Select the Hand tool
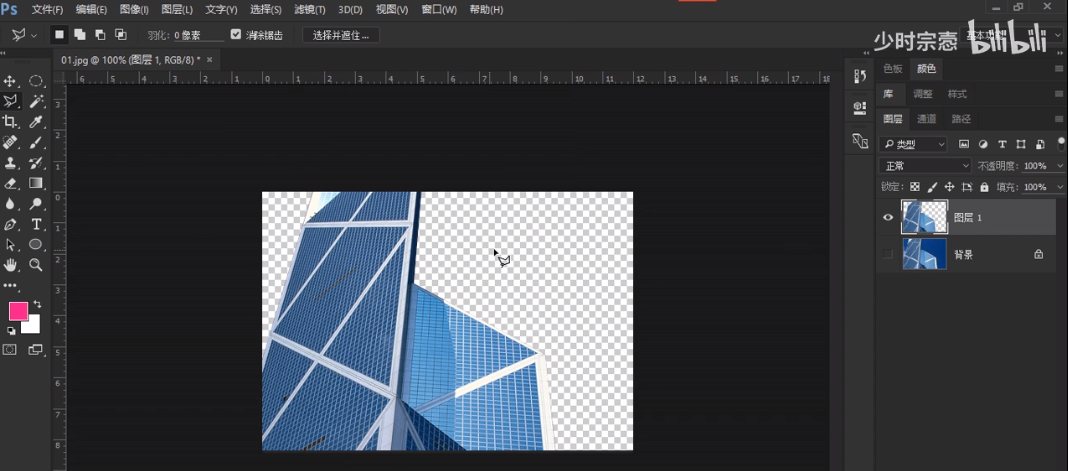The width and height of the screenshot is (1068, 471). coord(10,265)
